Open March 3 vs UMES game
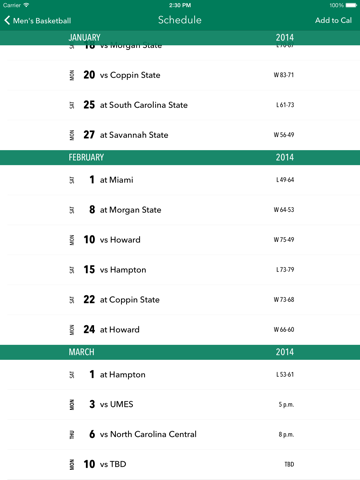 click(x=180, y=404)
